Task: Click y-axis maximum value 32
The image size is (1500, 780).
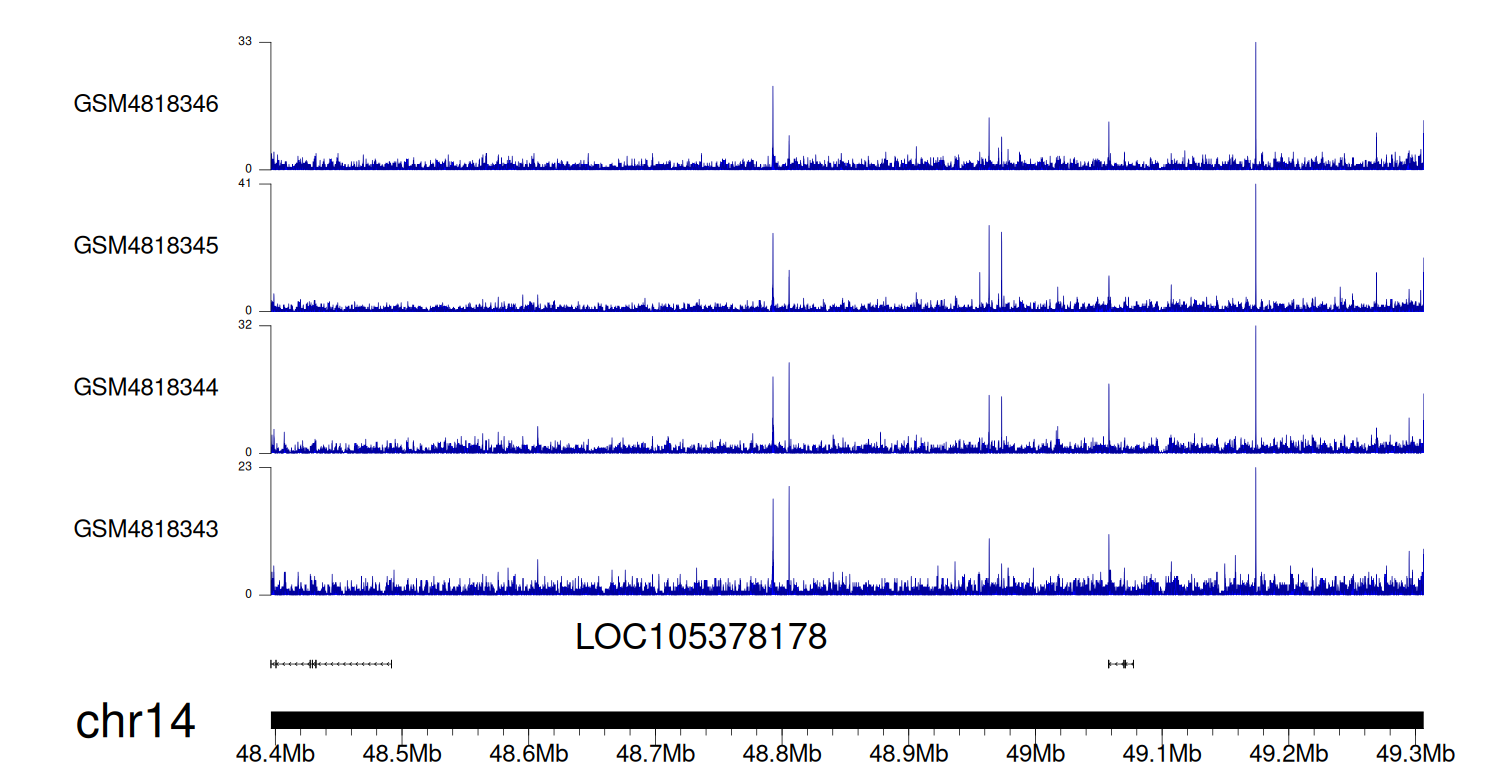Action: pyautogui.click(x=245, y=325)
